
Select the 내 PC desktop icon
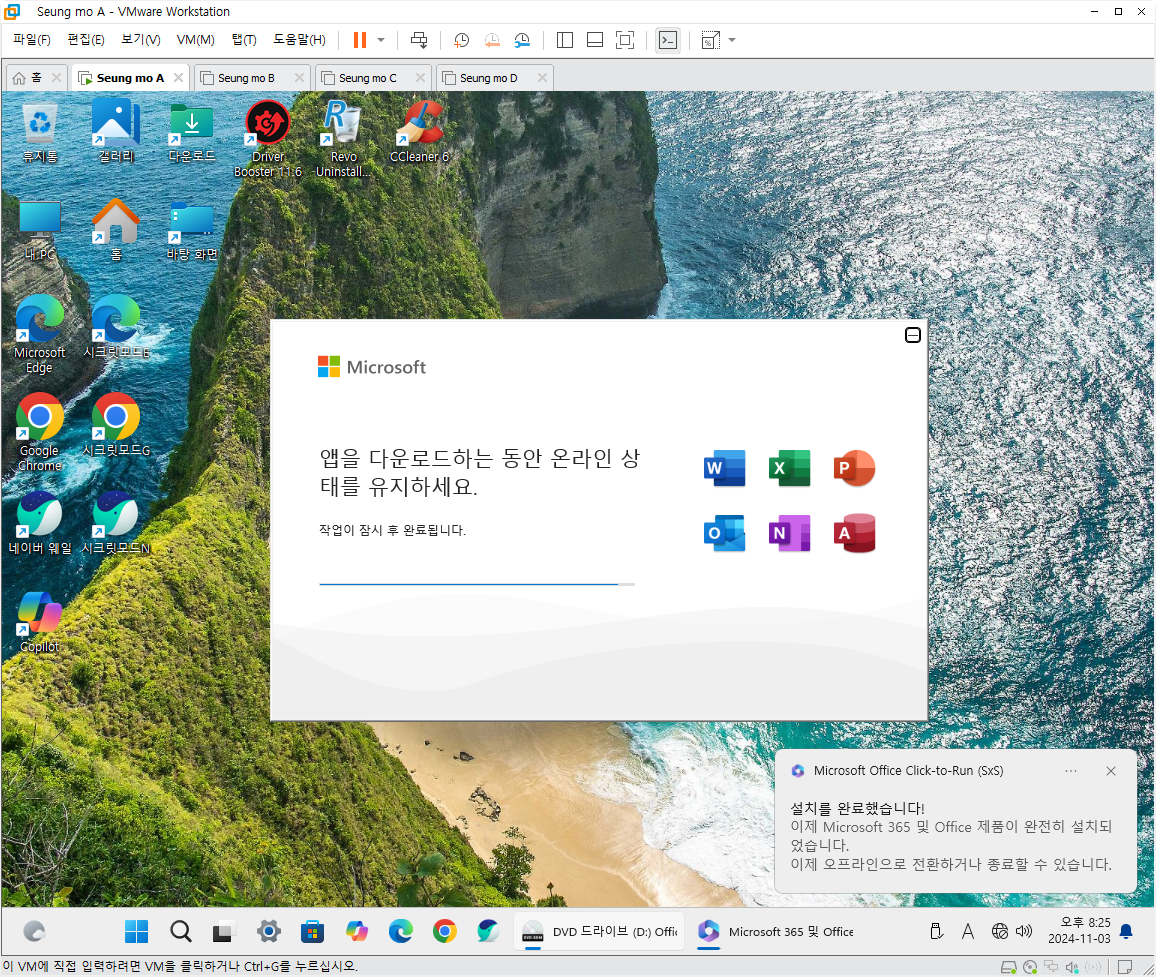pyautogui.click(x=40, y=231)
